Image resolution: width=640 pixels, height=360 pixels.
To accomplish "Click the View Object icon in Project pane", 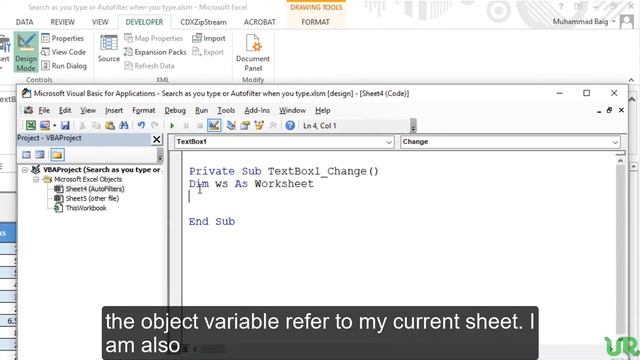I will [40, 155].
